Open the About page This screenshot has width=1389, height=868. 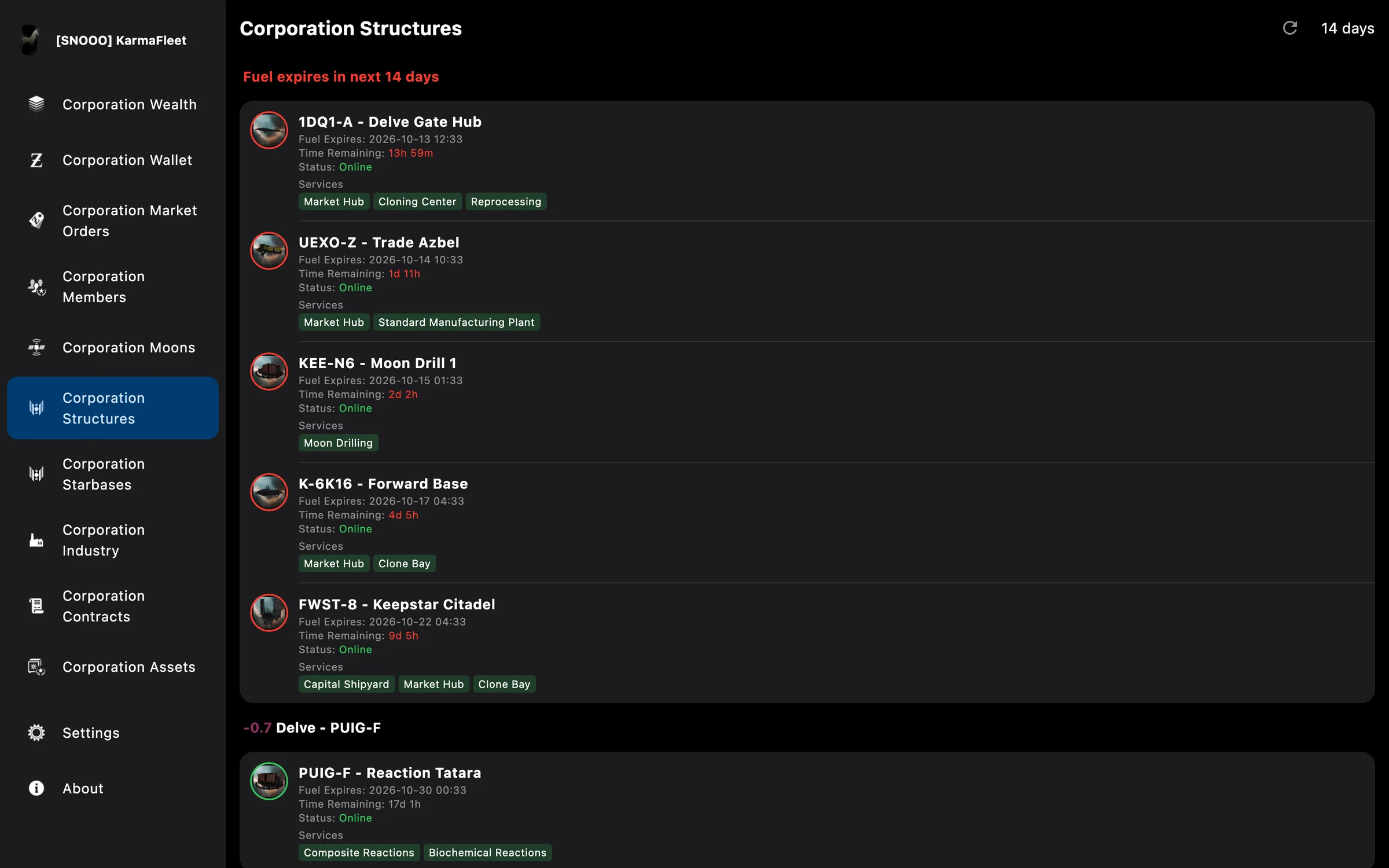(113, 788)
